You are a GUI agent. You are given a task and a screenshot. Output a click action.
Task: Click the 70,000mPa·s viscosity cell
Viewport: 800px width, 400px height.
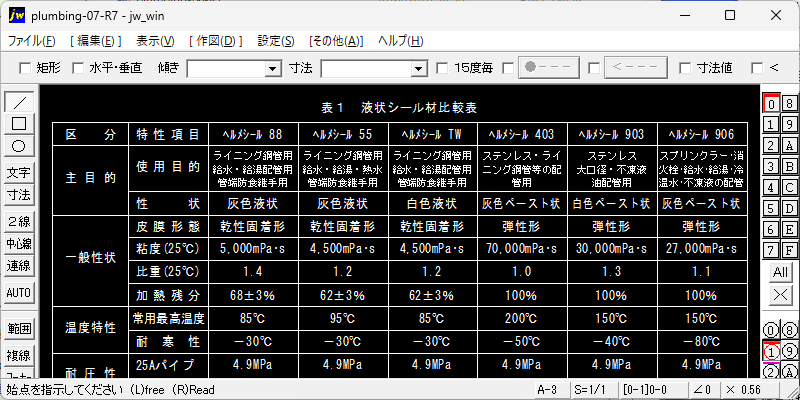click(522, 249)
